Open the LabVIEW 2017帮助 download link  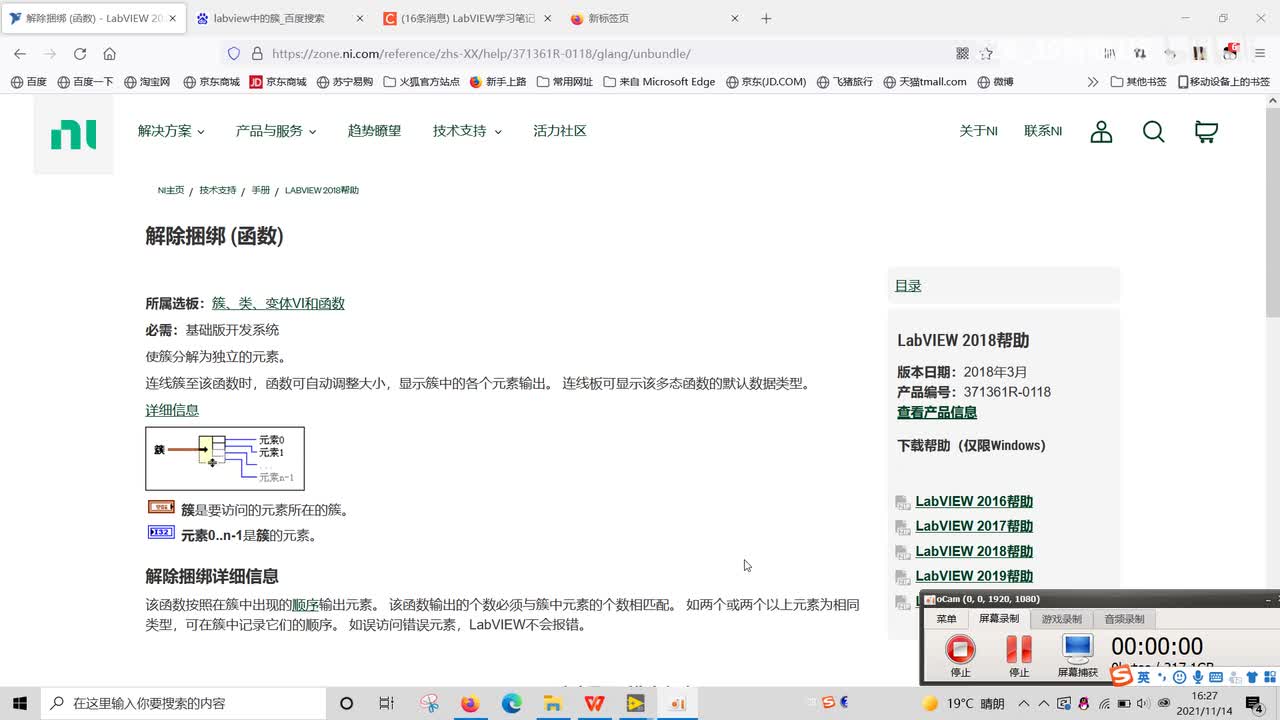click(x=974, y=526)
